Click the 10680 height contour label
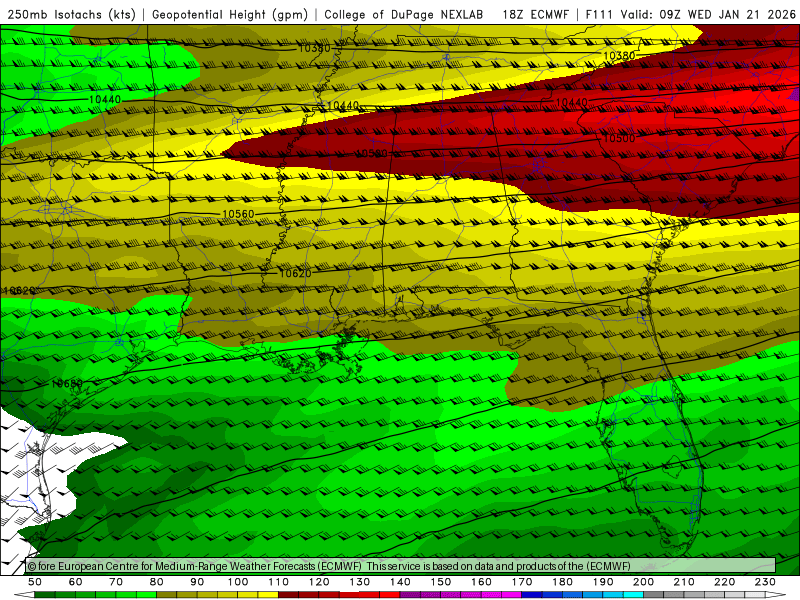 67,383
